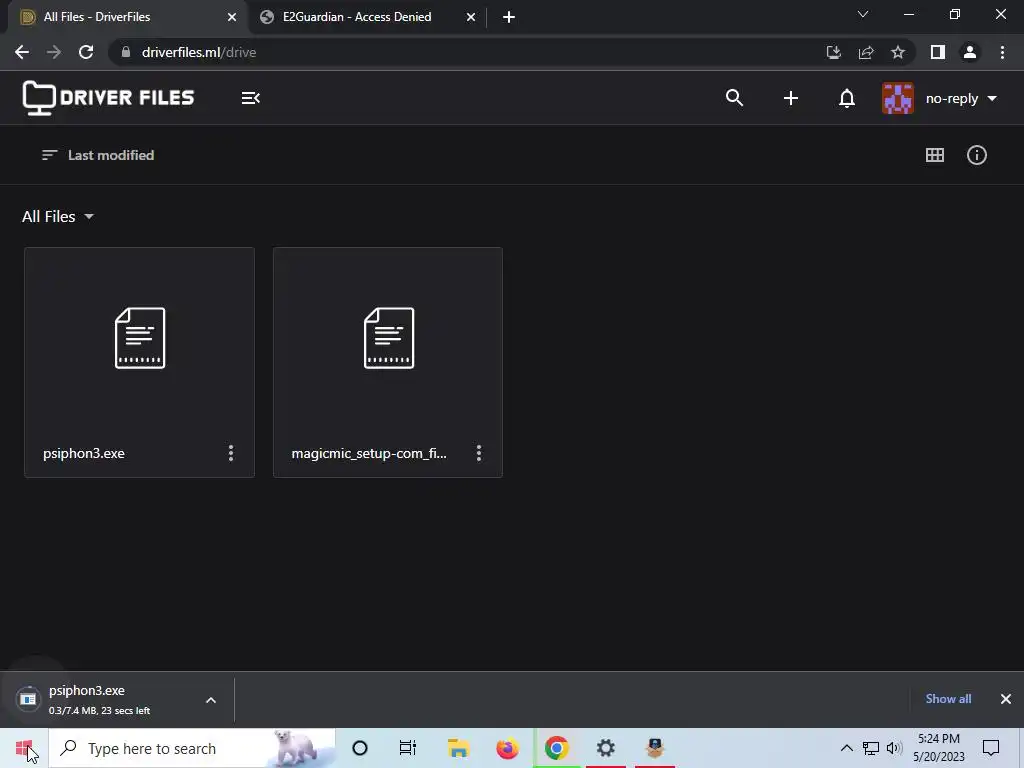
Task: Click the plus icon to add new file
Action: 791,98
